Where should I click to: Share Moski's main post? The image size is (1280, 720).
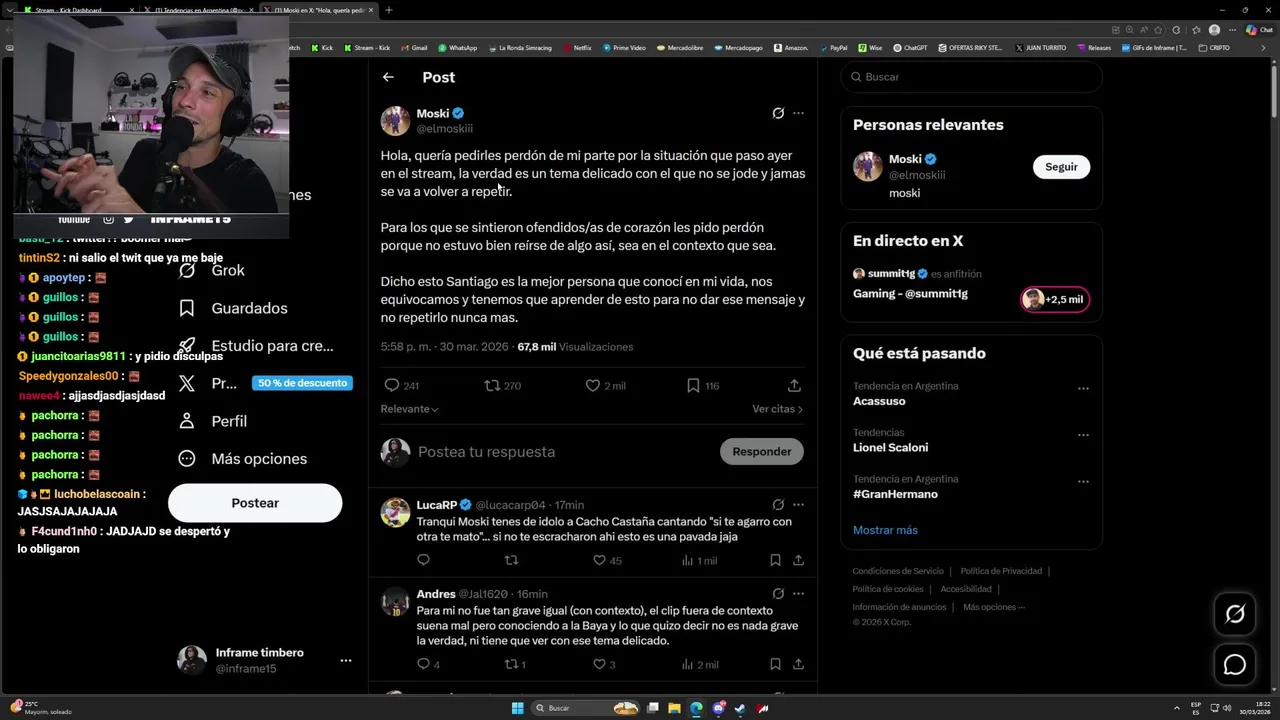tap(794, 385)
